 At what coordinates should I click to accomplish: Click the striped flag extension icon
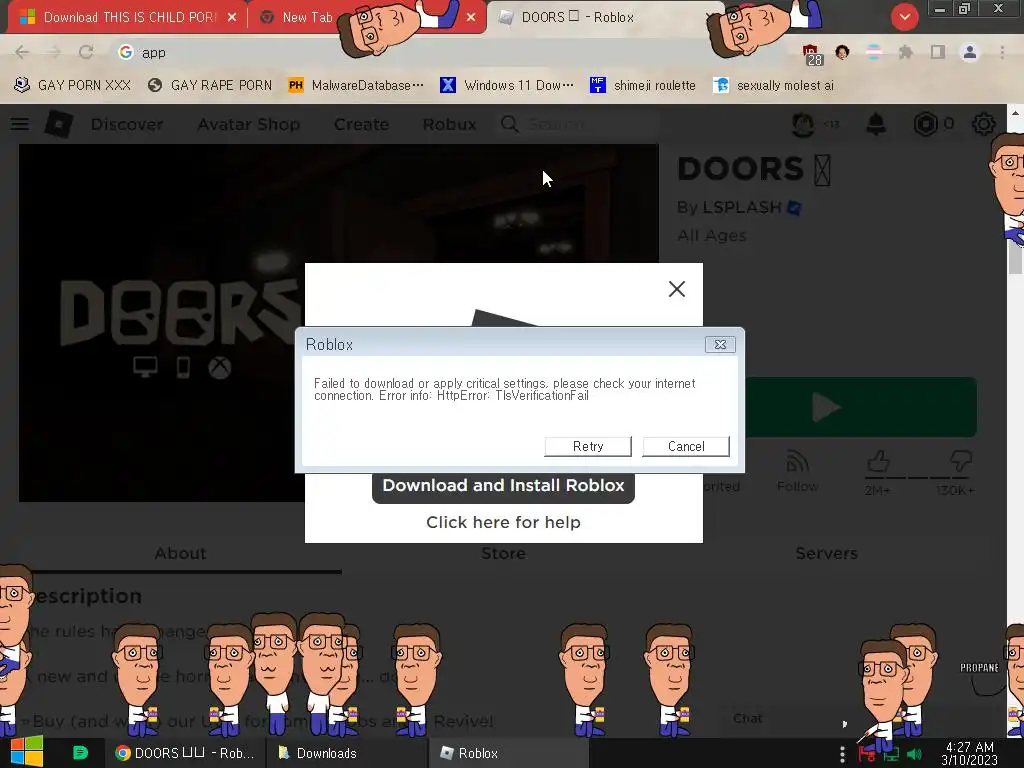pos(874,52)
